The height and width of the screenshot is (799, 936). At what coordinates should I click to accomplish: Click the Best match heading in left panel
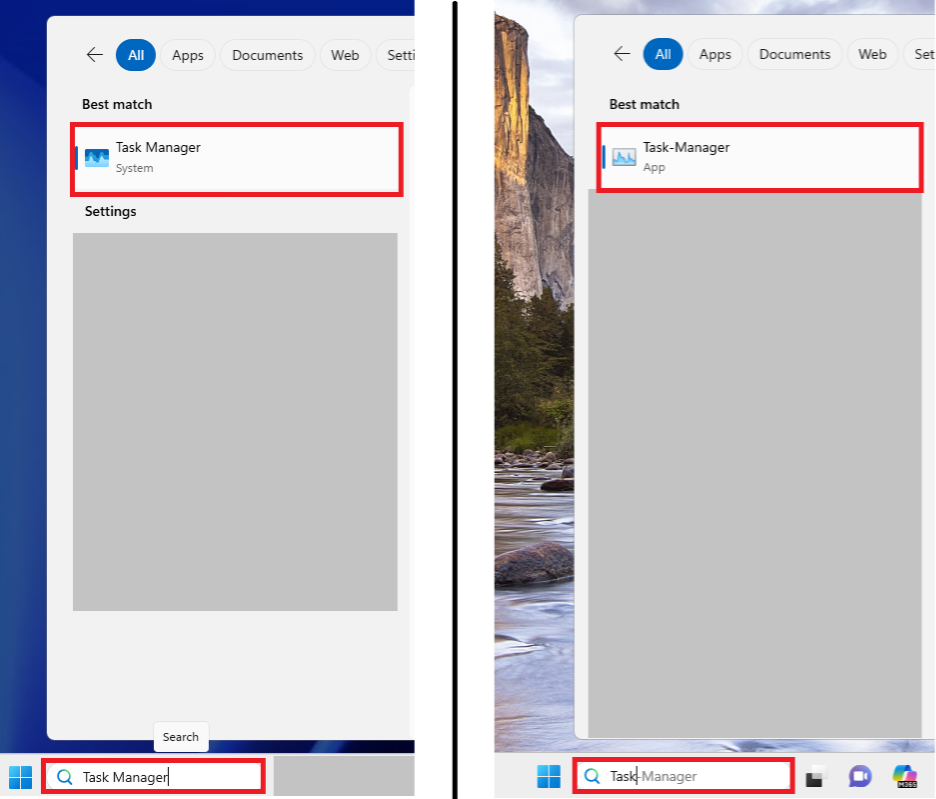[x=117, y=105]
